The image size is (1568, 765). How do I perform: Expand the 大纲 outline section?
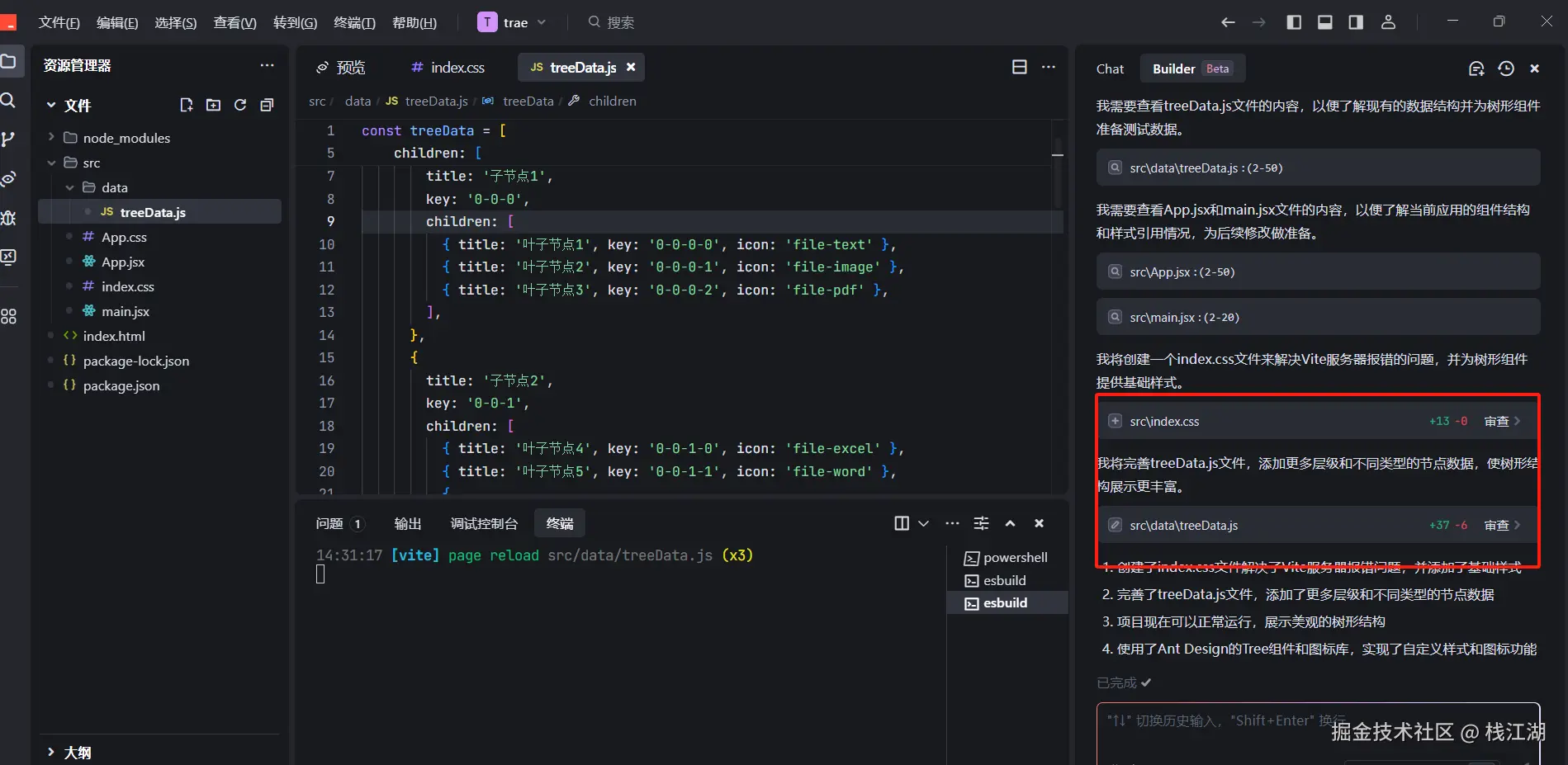point(51,752)
